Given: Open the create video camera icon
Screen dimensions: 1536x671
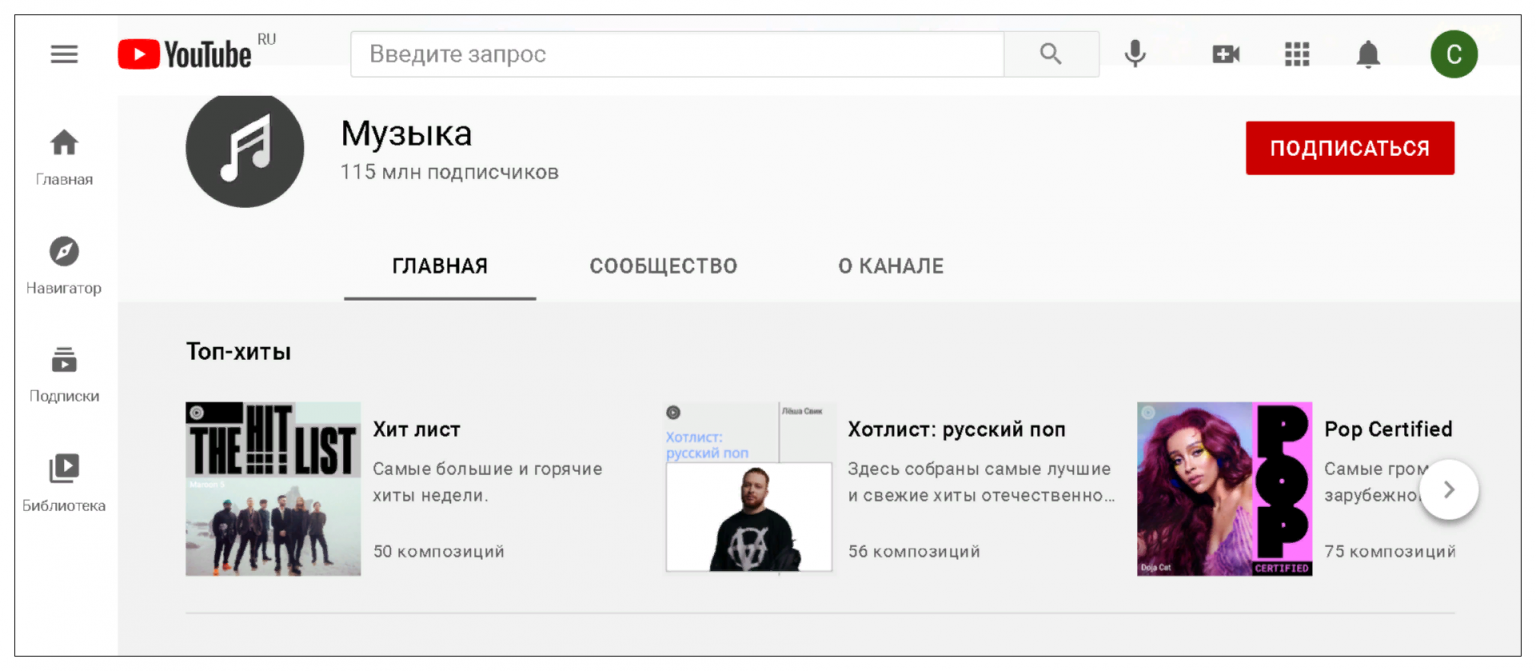Looking at the screenshot, I should [1226, 54].
